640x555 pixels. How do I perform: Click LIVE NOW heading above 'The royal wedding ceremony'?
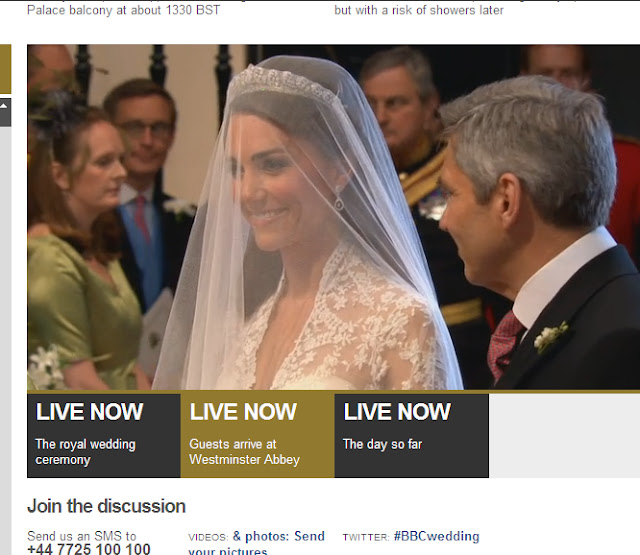click(x=89, y=411)
